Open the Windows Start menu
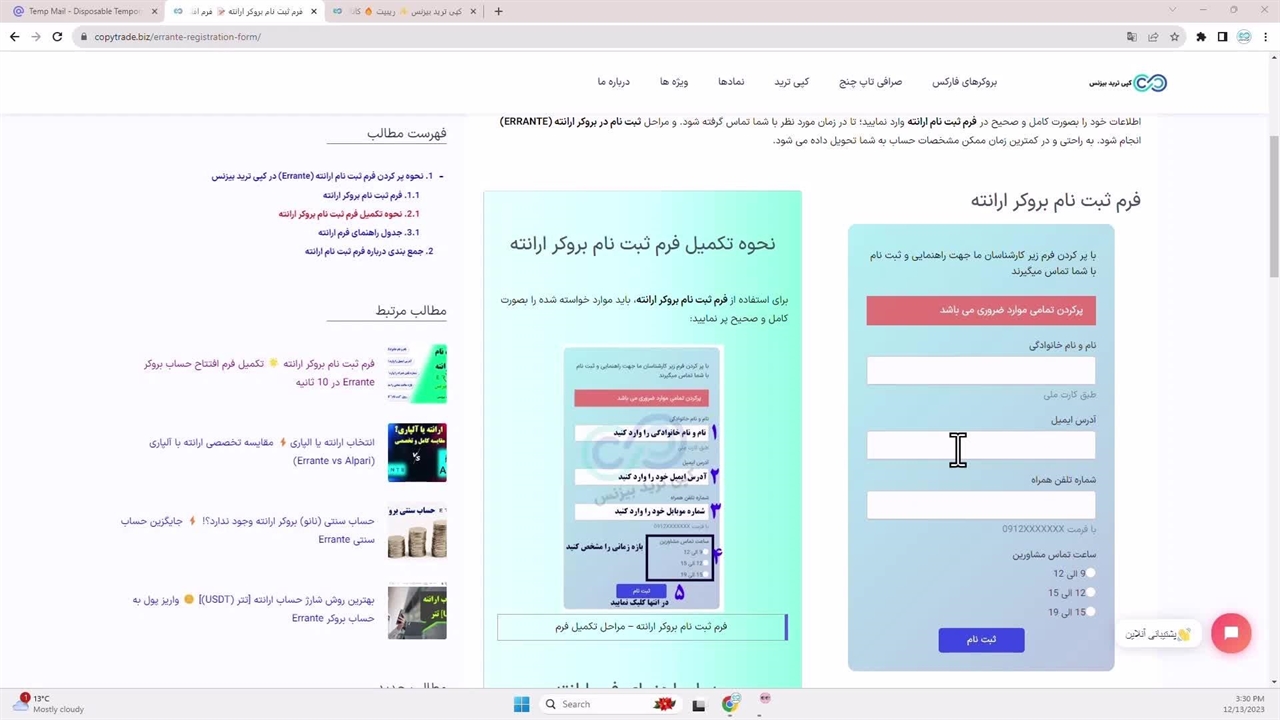This screenshot has height=720, width=1280. (x=521, y=704)
